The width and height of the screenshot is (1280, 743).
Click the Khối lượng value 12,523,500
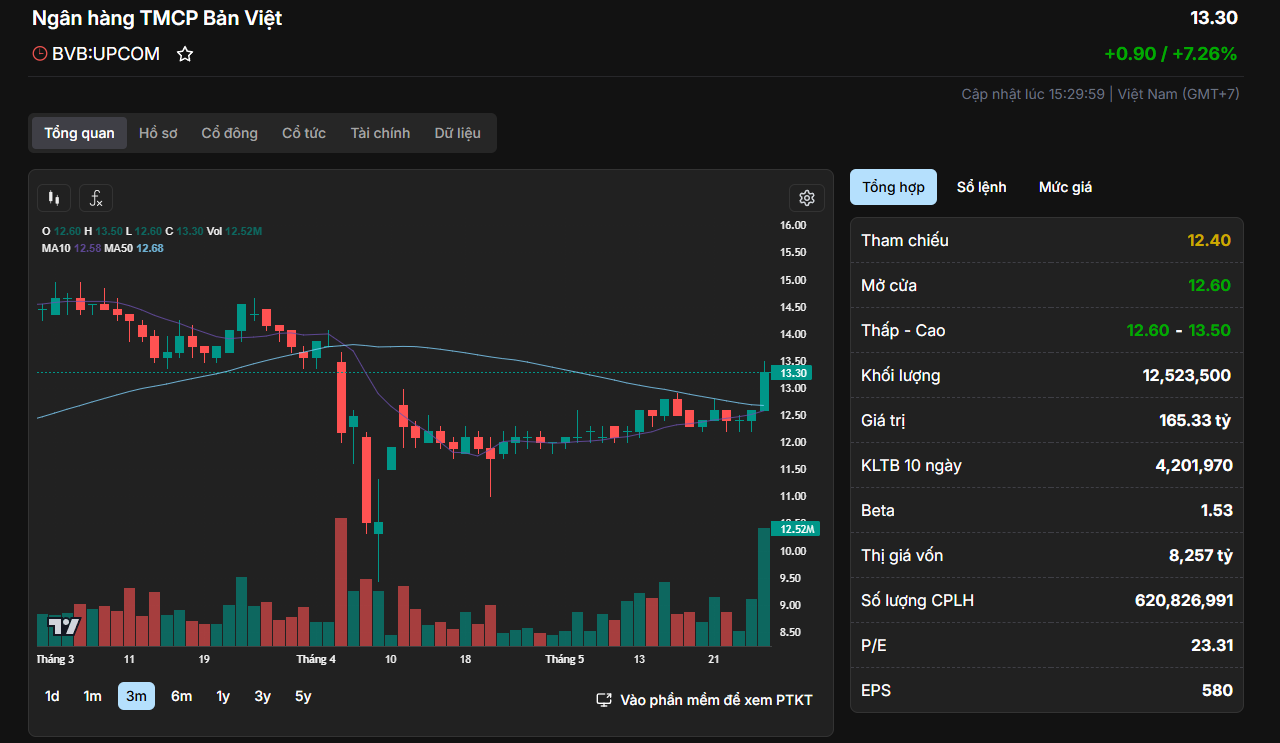point(1187,375)
